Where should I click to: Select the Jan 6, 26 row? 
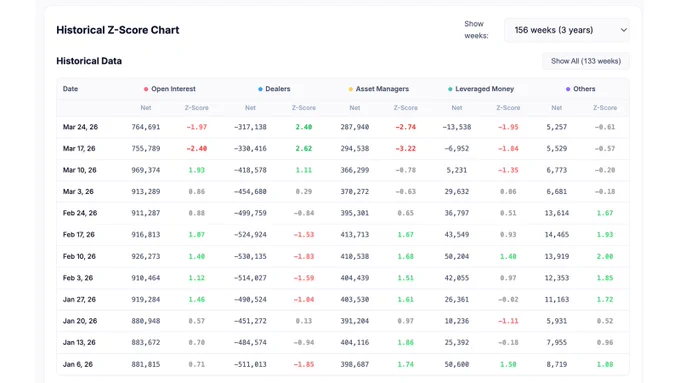[x=343, y=364]
